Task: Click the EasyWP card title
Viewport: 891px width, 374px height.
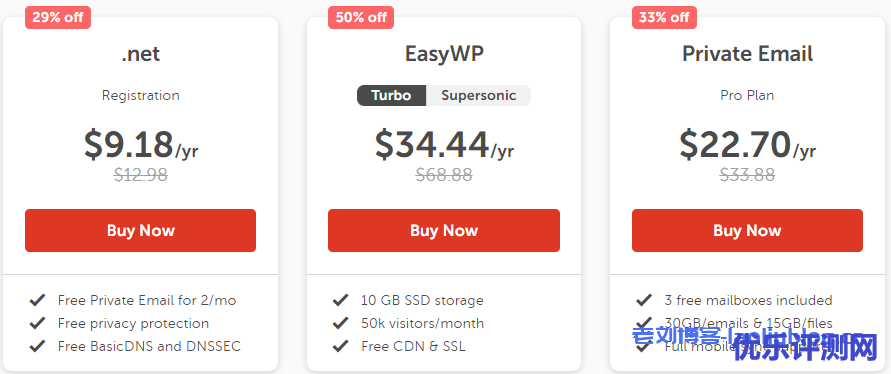Action: 444,54
